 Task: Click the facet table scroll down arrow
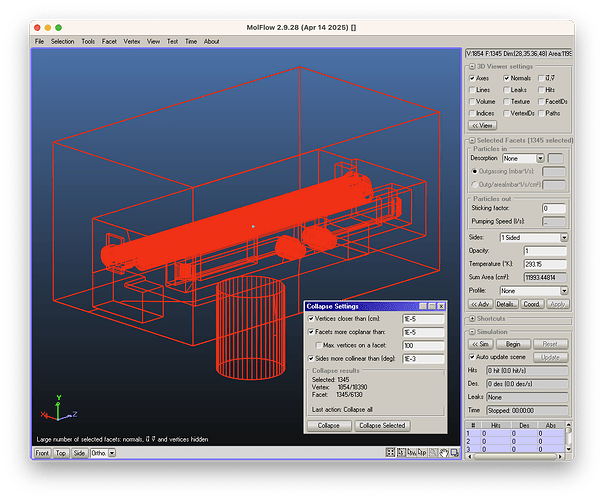point(568,449)
